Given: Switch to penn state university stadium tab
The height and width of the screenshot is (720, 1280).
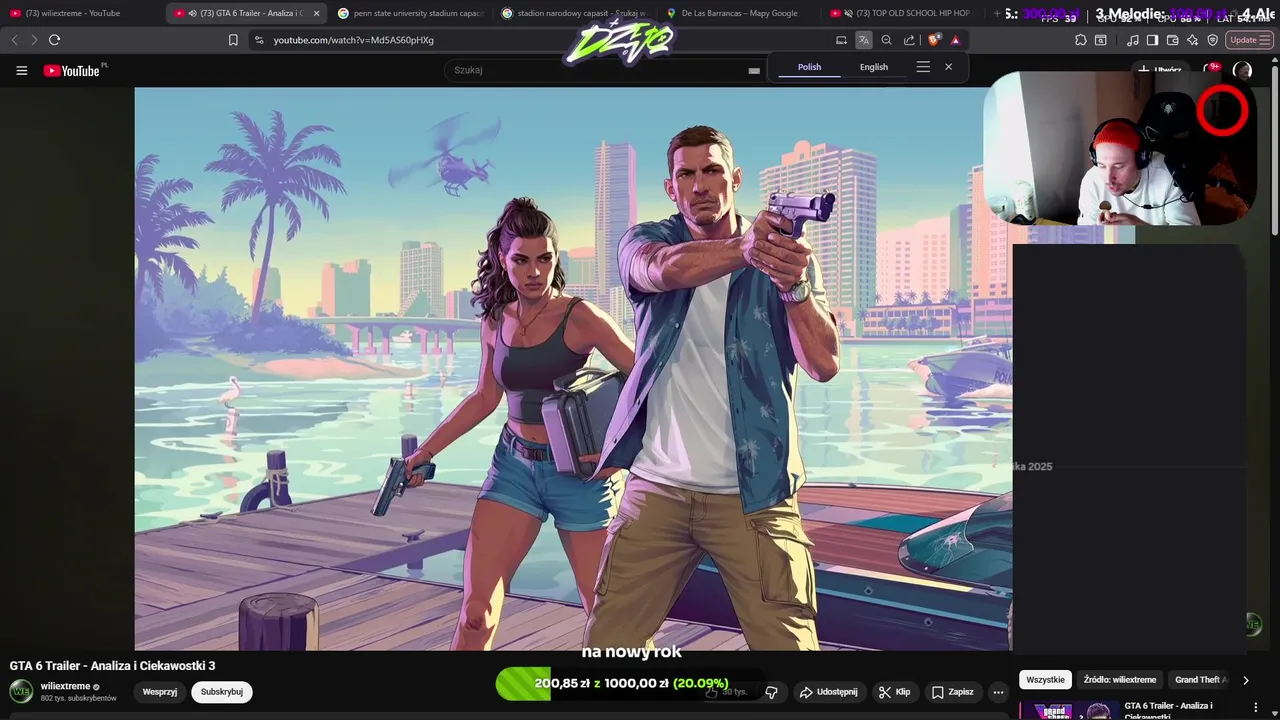Looking at the screenshot, I should coord(411,13).
